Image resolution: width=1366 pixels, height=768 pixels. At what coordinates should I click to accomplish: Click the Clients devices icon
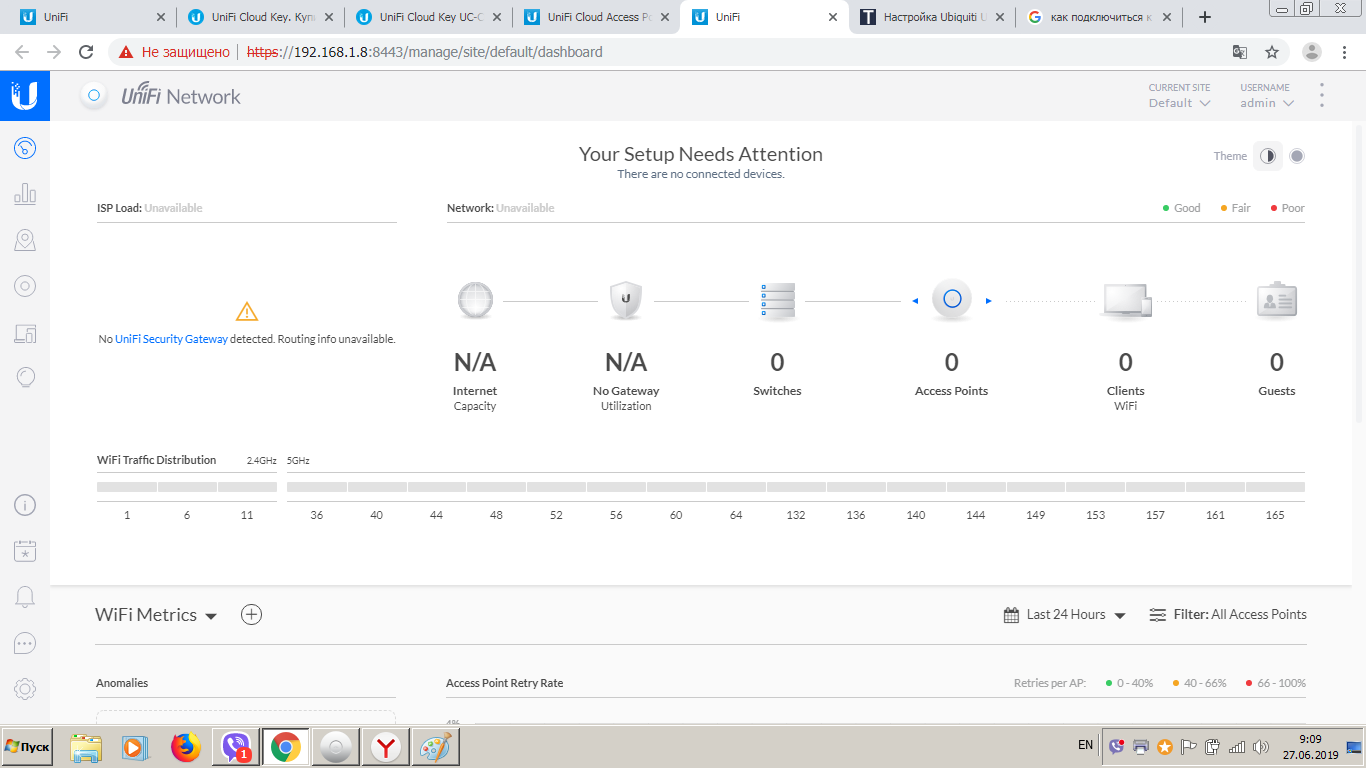pyautogui.click(x=1126, y=300)
